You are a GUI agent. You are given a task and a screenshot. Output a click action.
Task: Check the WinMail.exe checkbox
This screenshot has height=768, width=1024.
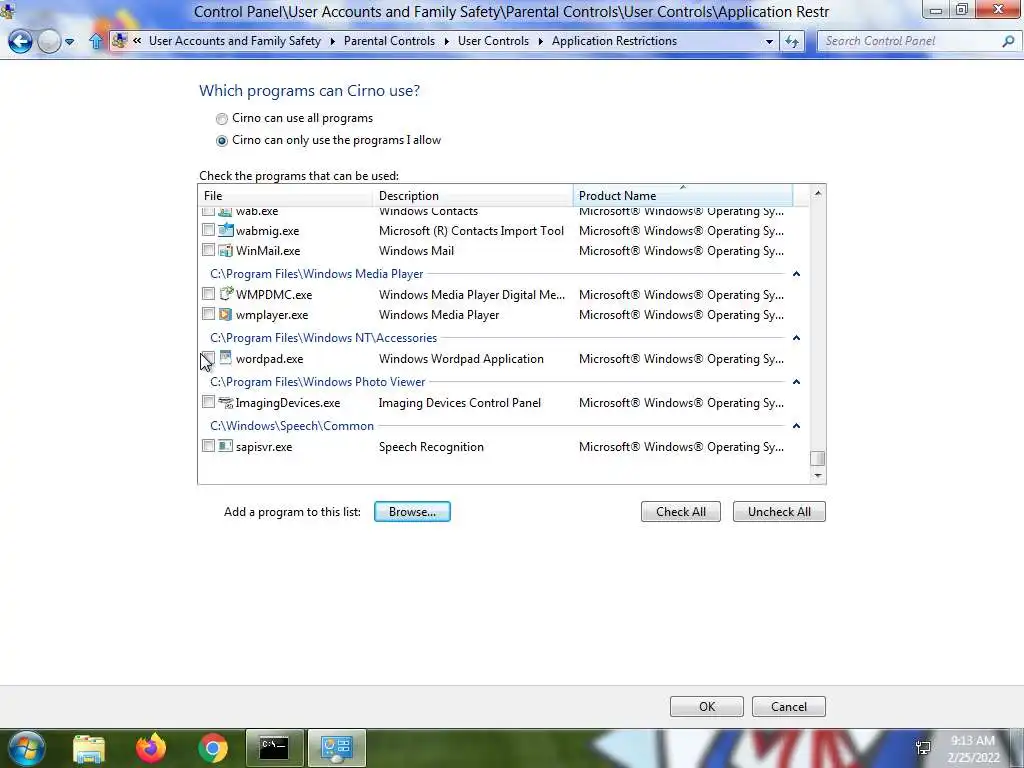click(208, 249)
